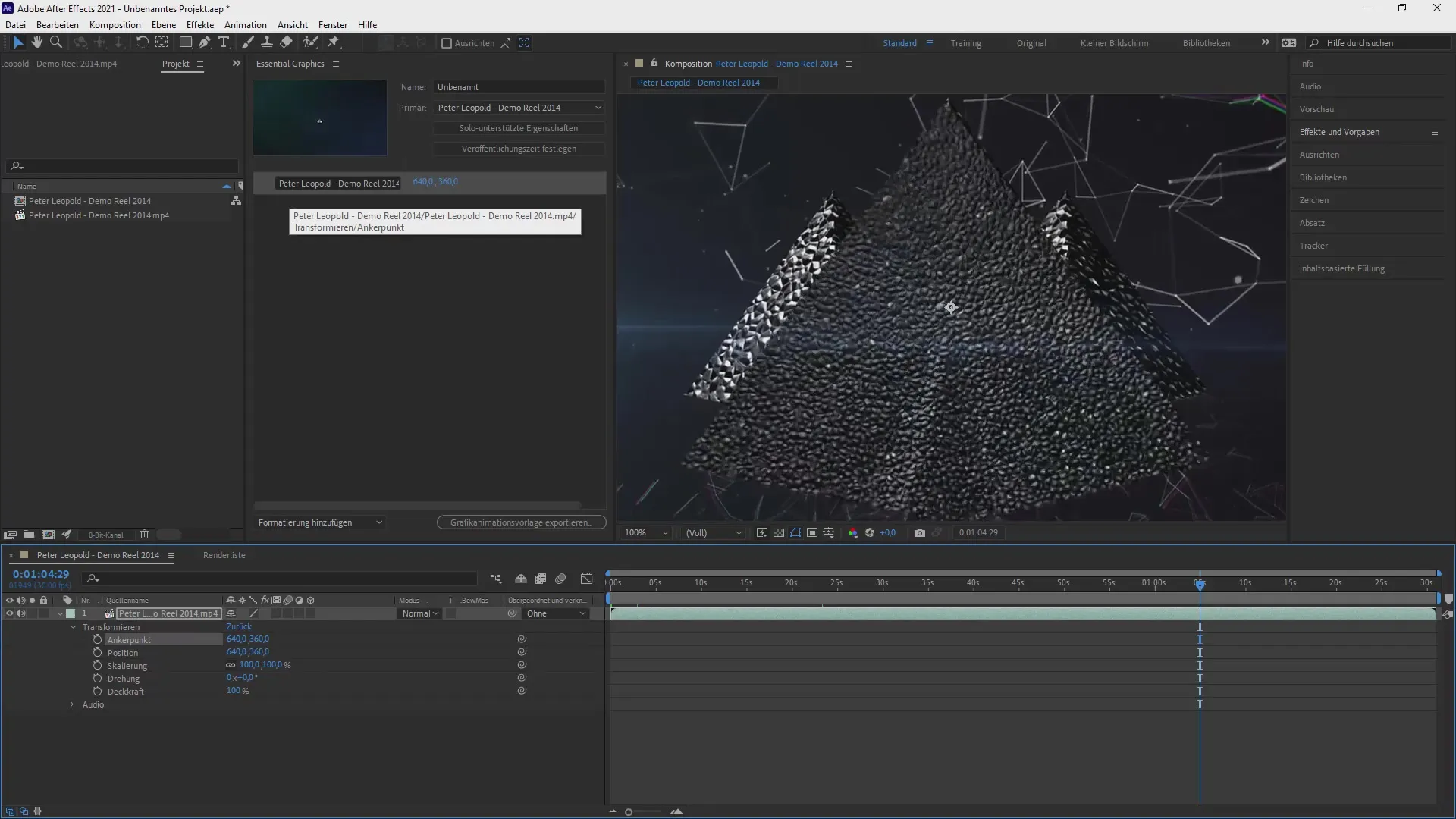Show more workspaces via double chevron
This screenshot has width=1456, height=819.
[1265, 42]
